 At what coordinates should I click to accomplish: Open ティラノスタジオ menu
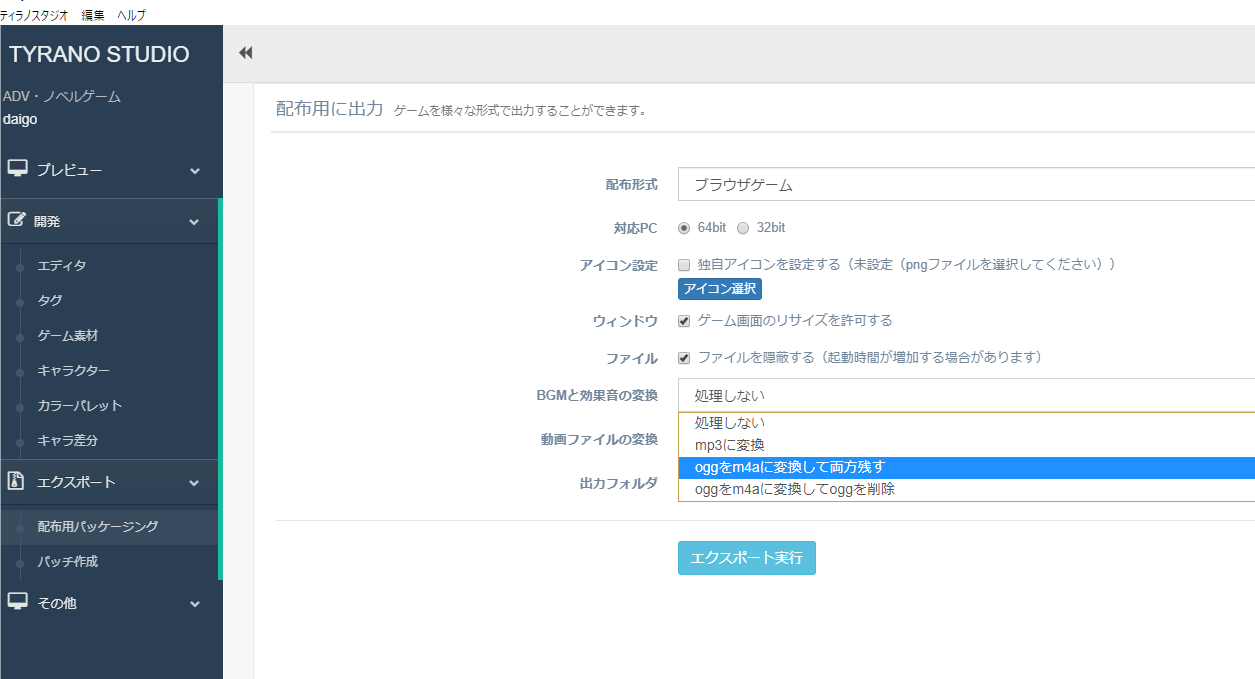pos(33,15)
